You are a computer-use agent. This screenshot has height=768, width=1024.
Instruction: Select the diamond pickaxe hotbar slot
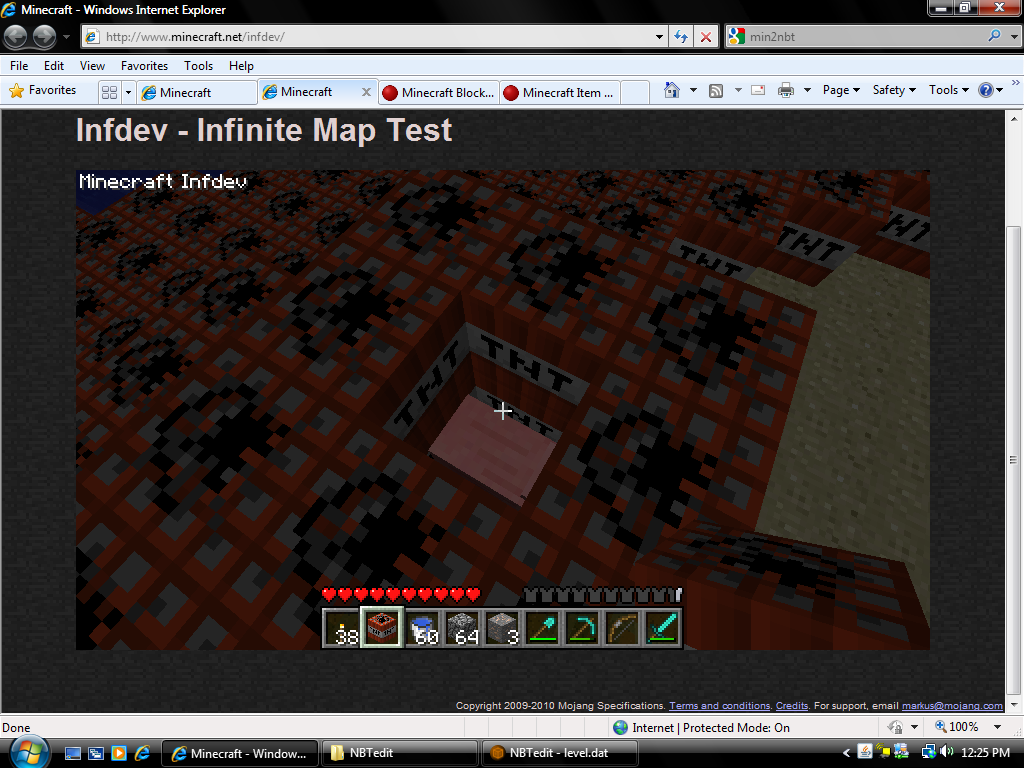click(x=583, y=628)
